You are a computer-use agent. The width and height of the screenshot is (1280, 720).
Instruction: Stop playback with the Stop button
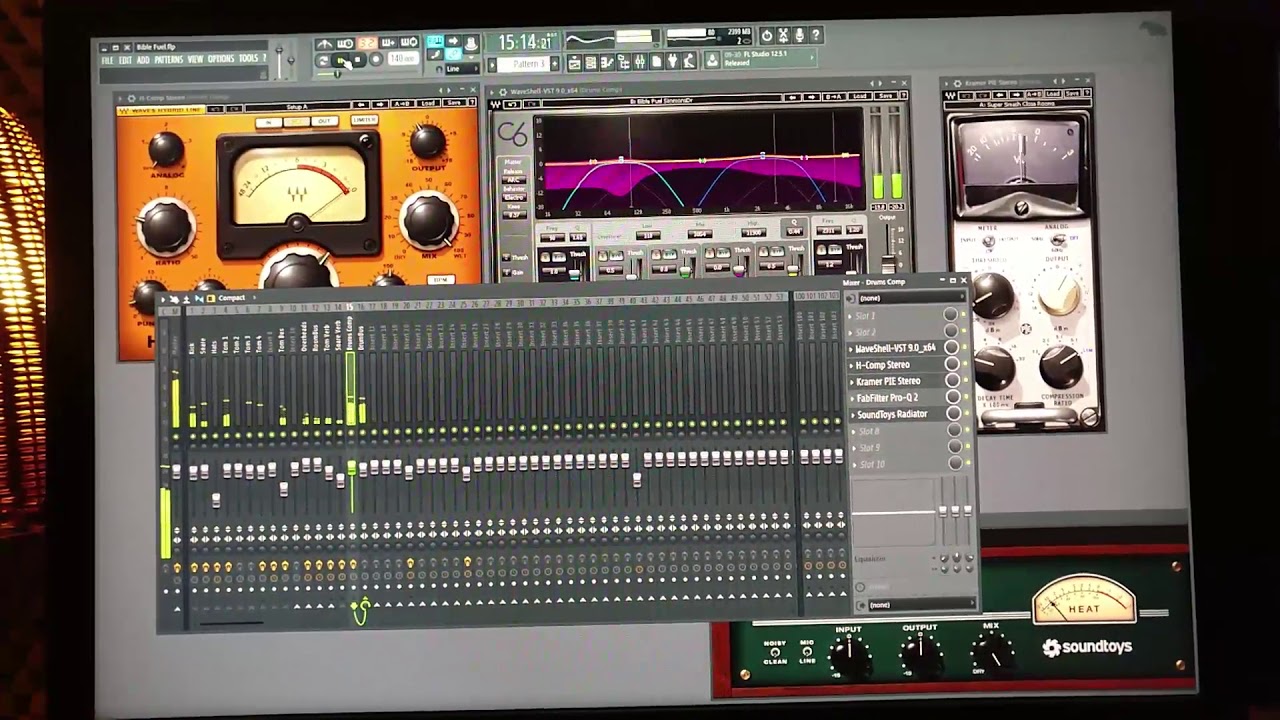[359, 61]
